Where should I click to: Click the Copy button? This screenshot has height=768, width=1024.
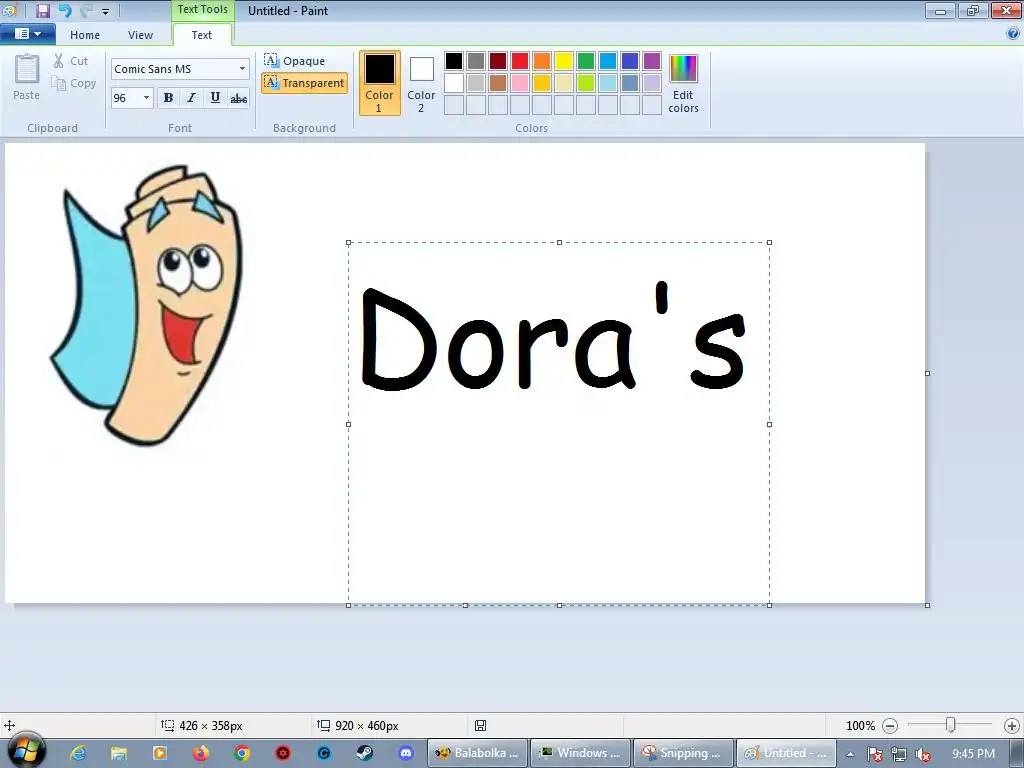tap(74, 83)
